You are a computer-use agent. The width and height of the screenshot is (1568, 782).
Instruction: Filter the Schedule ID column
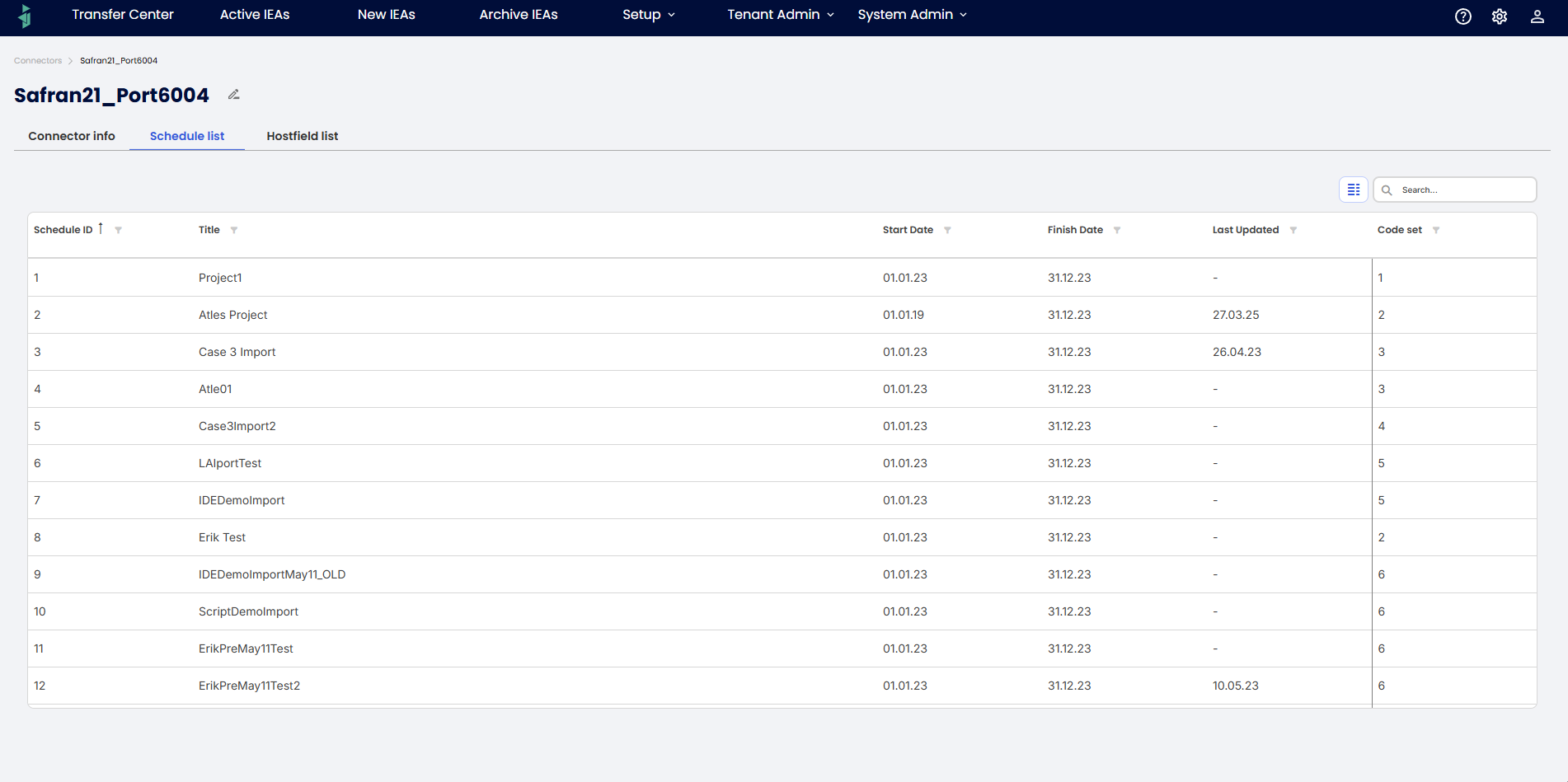(118, 230)
